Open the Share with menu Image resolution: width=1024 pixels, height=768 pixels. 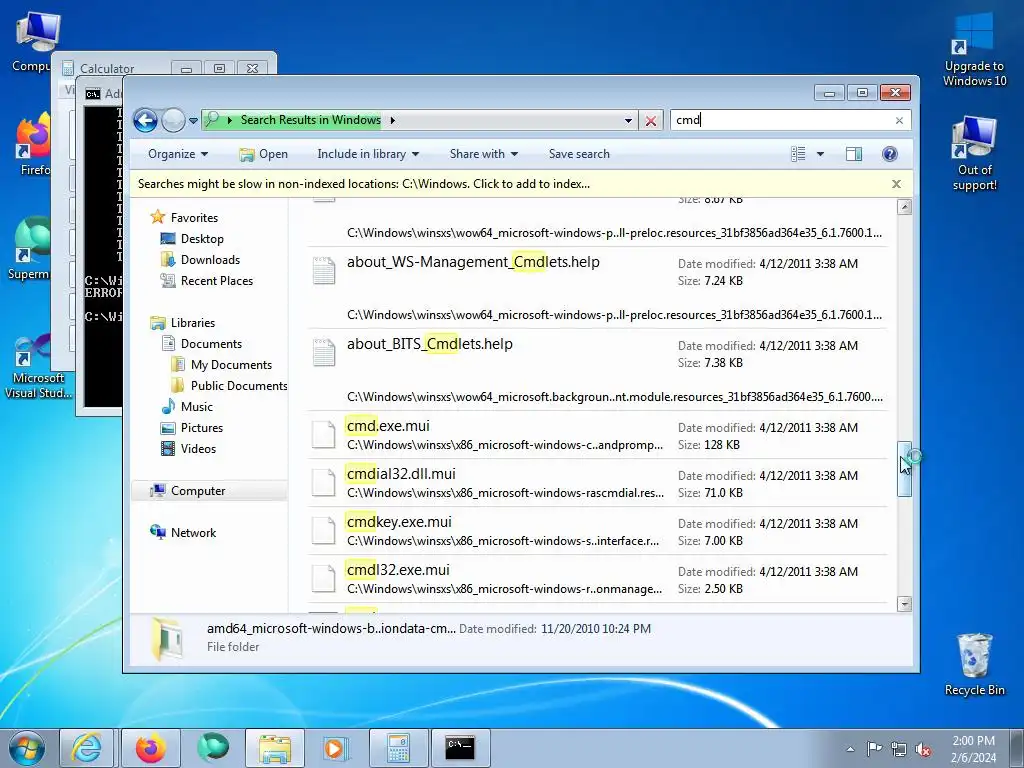pos(483,154)
